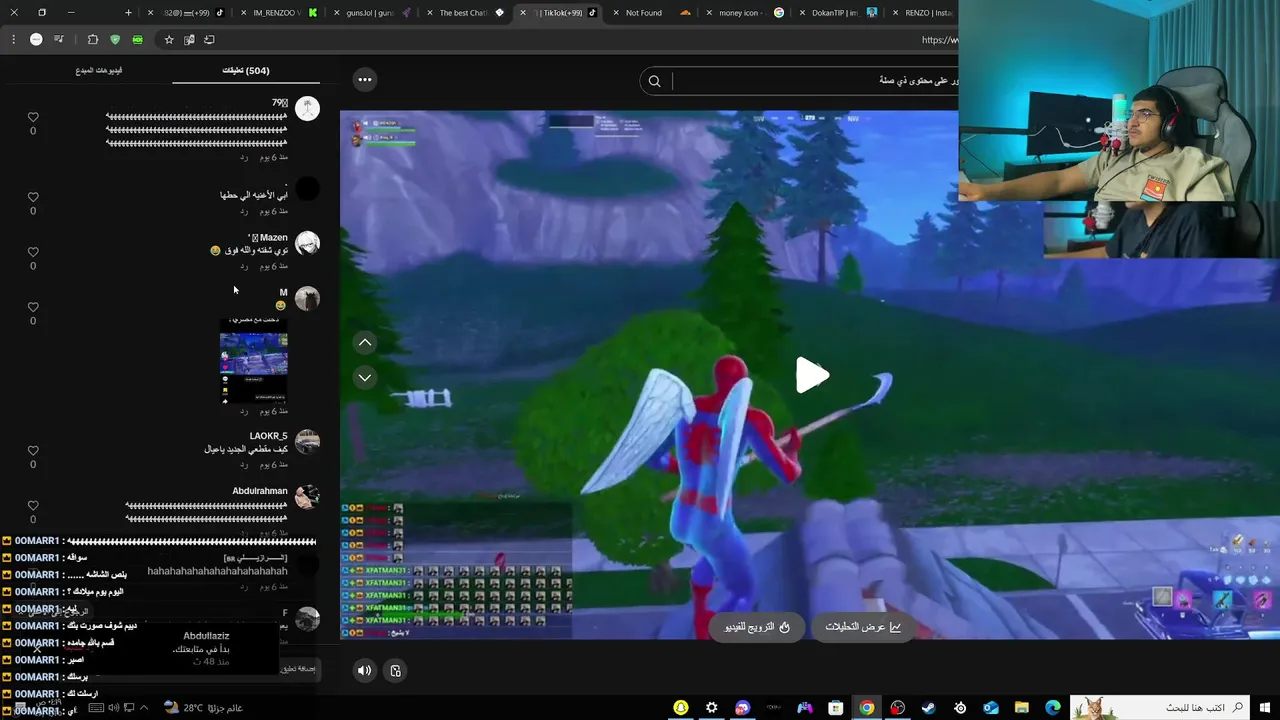Switch to IM_RENZOO browser tab
1280x720 pixels.
coord(278,13)
